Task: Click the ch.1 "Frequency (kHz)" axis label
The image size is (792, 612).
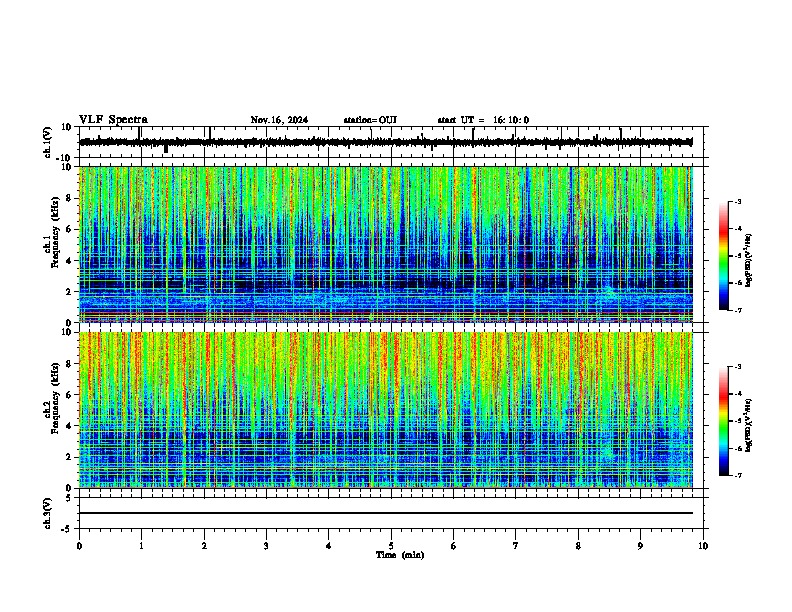Action: 55,232
